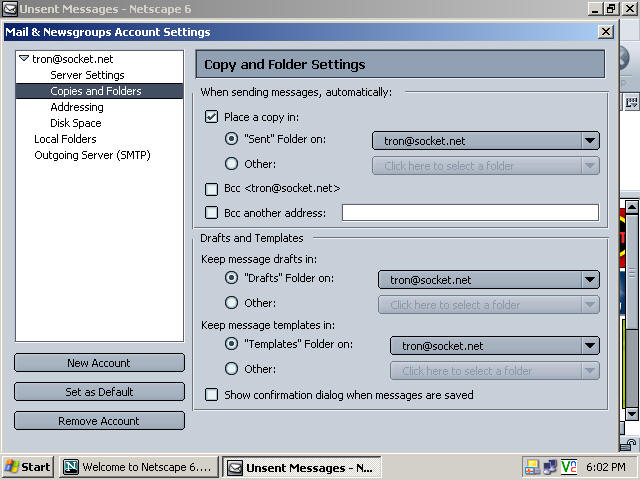This screenshot has height=480, width=640.
Task: Select Other radio under Place a copy in
Action: [x=231, y=164]
